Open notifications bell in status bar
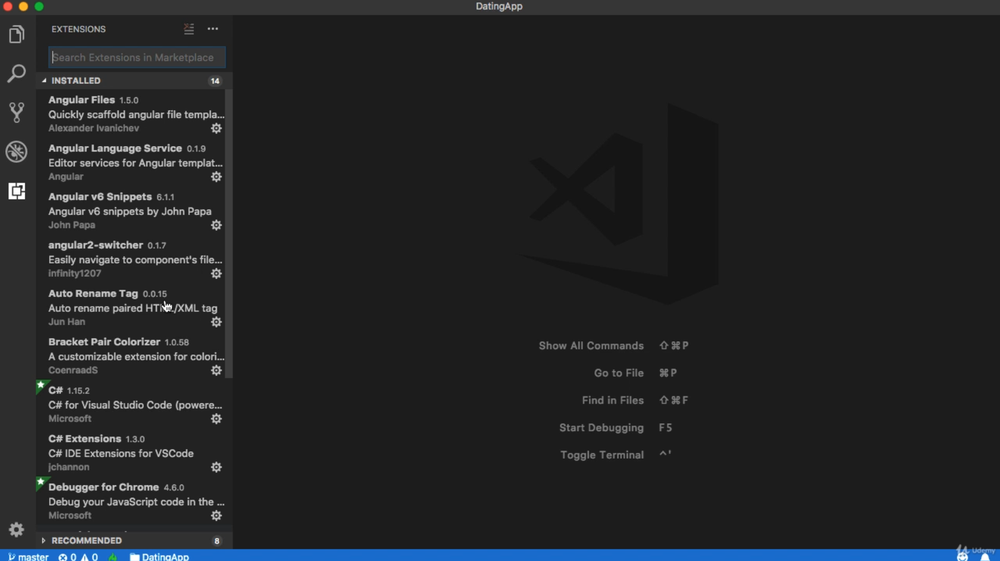Viewport: 1000px width, 561px height. [985, 557]
